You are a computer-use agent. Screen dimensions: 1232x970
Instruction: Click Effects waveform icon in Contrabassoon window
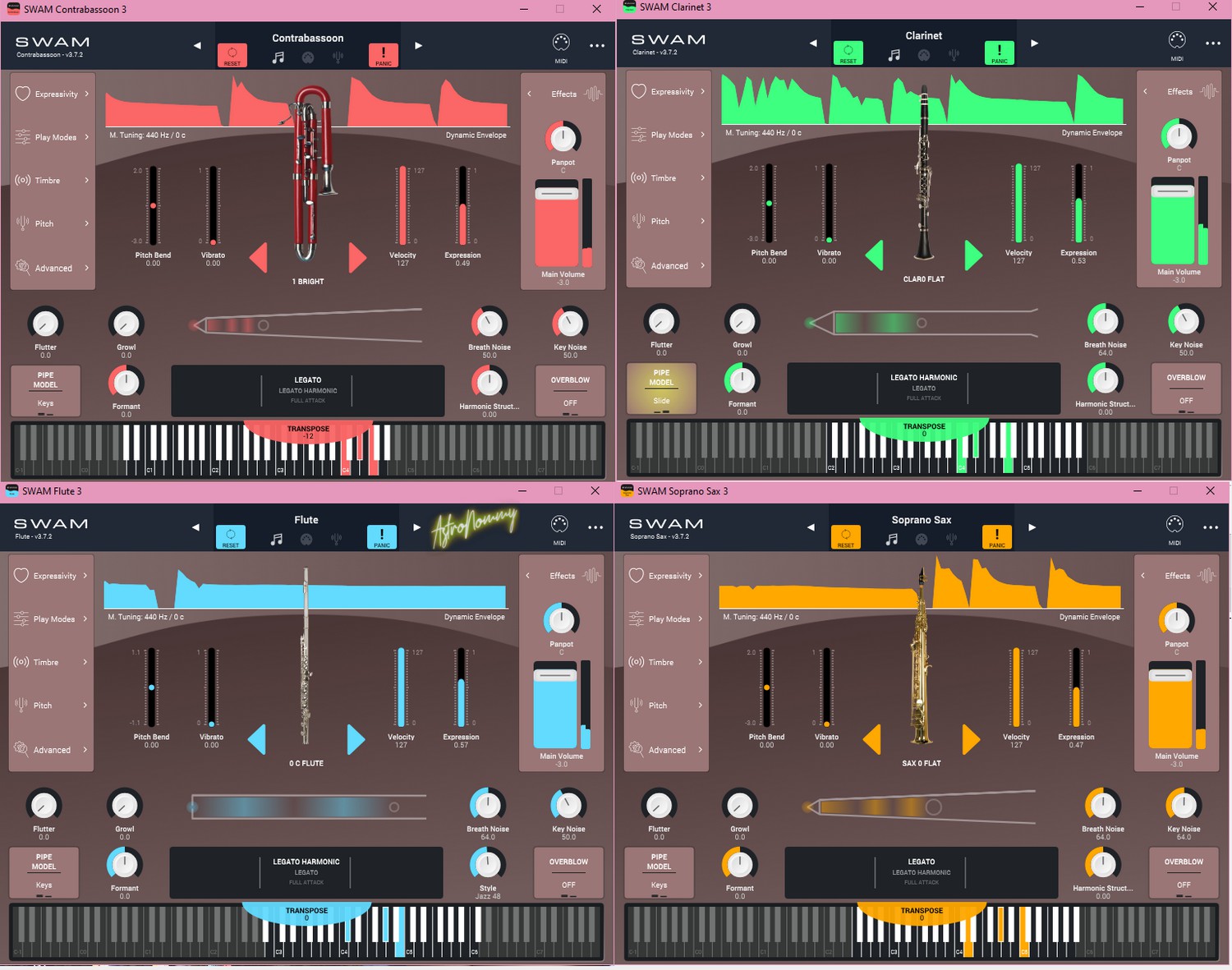[x=593, y=94]
